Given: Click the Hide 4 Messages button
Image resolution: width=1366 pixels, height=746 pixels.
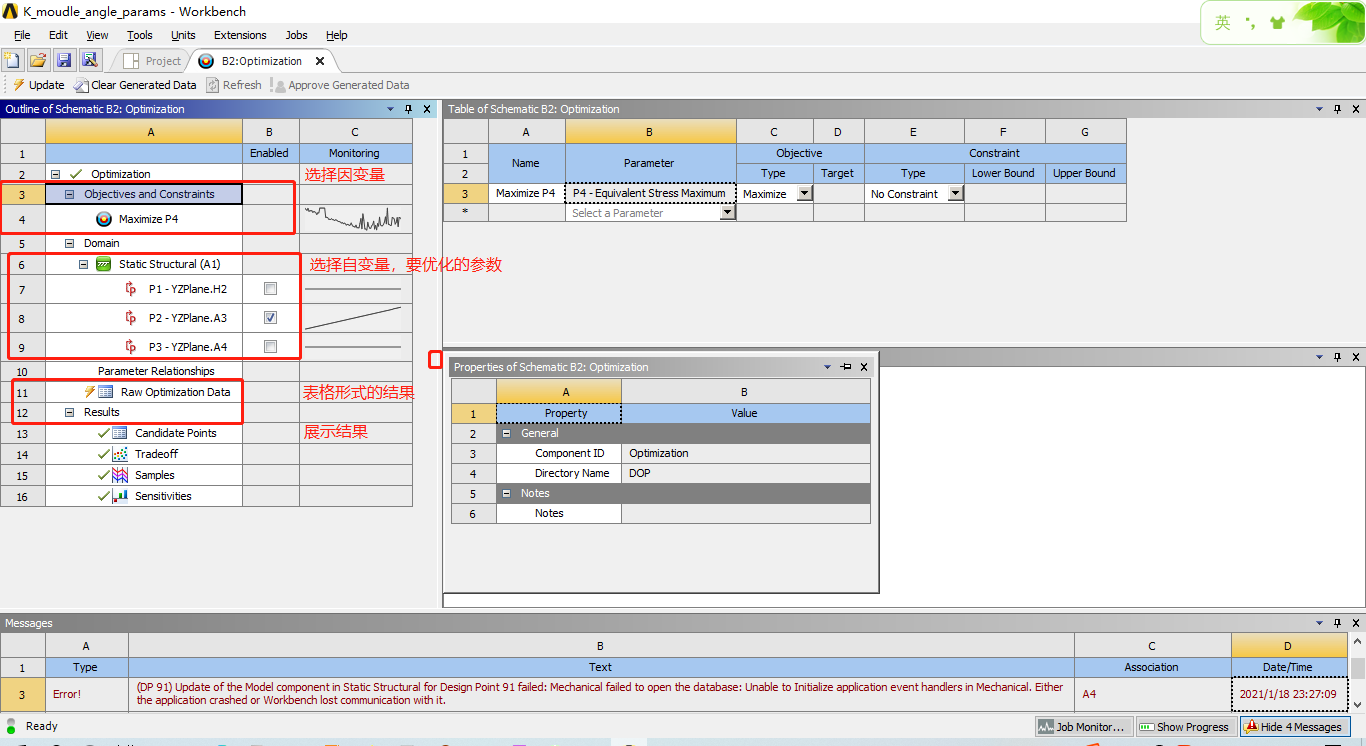Looking at the screenshot, I should coord(1296,726).
